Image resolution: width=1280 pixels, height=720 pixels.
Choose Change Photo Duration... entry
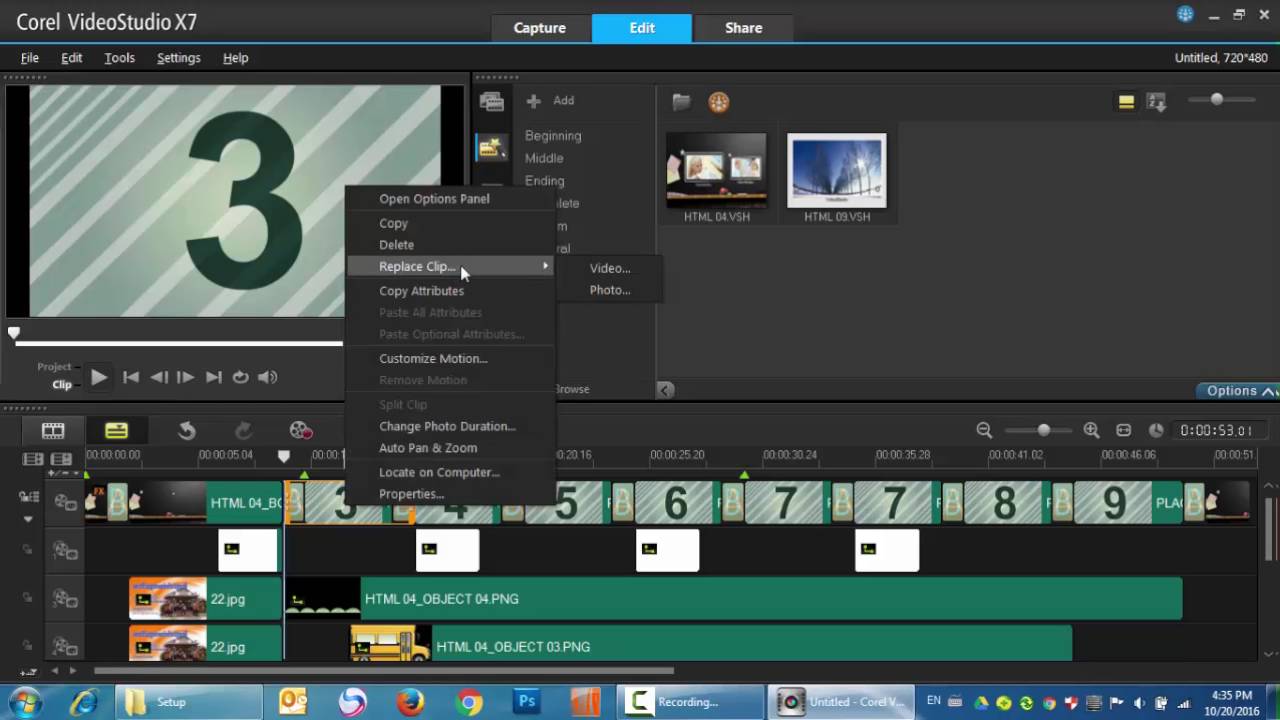447,426
